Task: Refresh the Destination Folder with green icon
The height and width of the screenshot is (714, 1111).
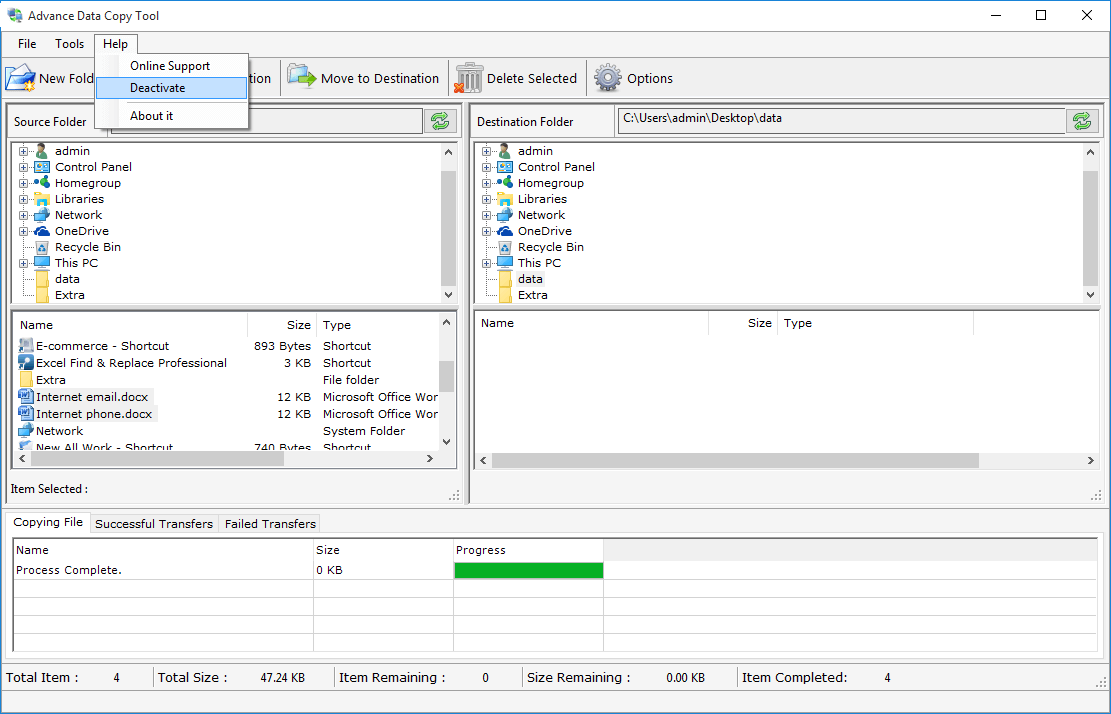Action: [1080, 121]
